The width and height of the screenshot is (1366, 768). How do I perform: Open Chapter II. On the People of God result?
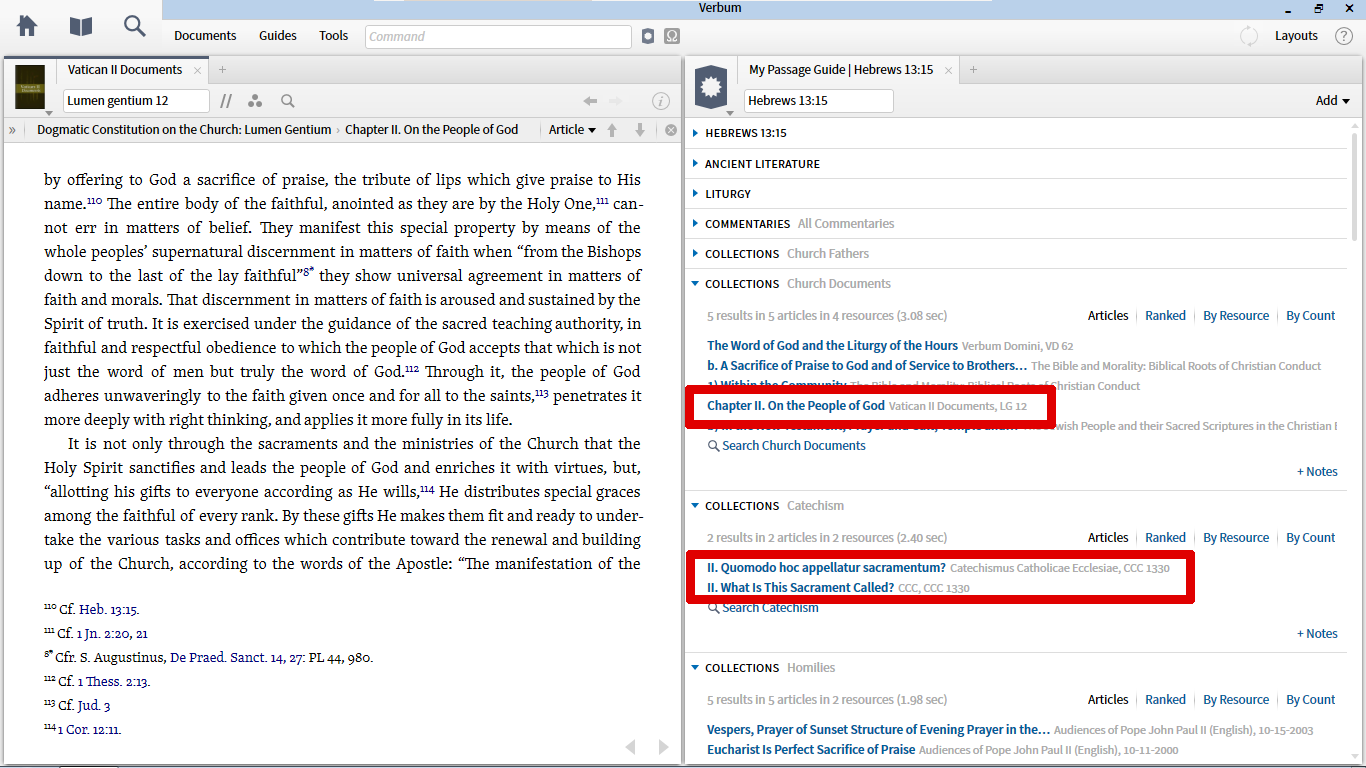pos(796,406)
